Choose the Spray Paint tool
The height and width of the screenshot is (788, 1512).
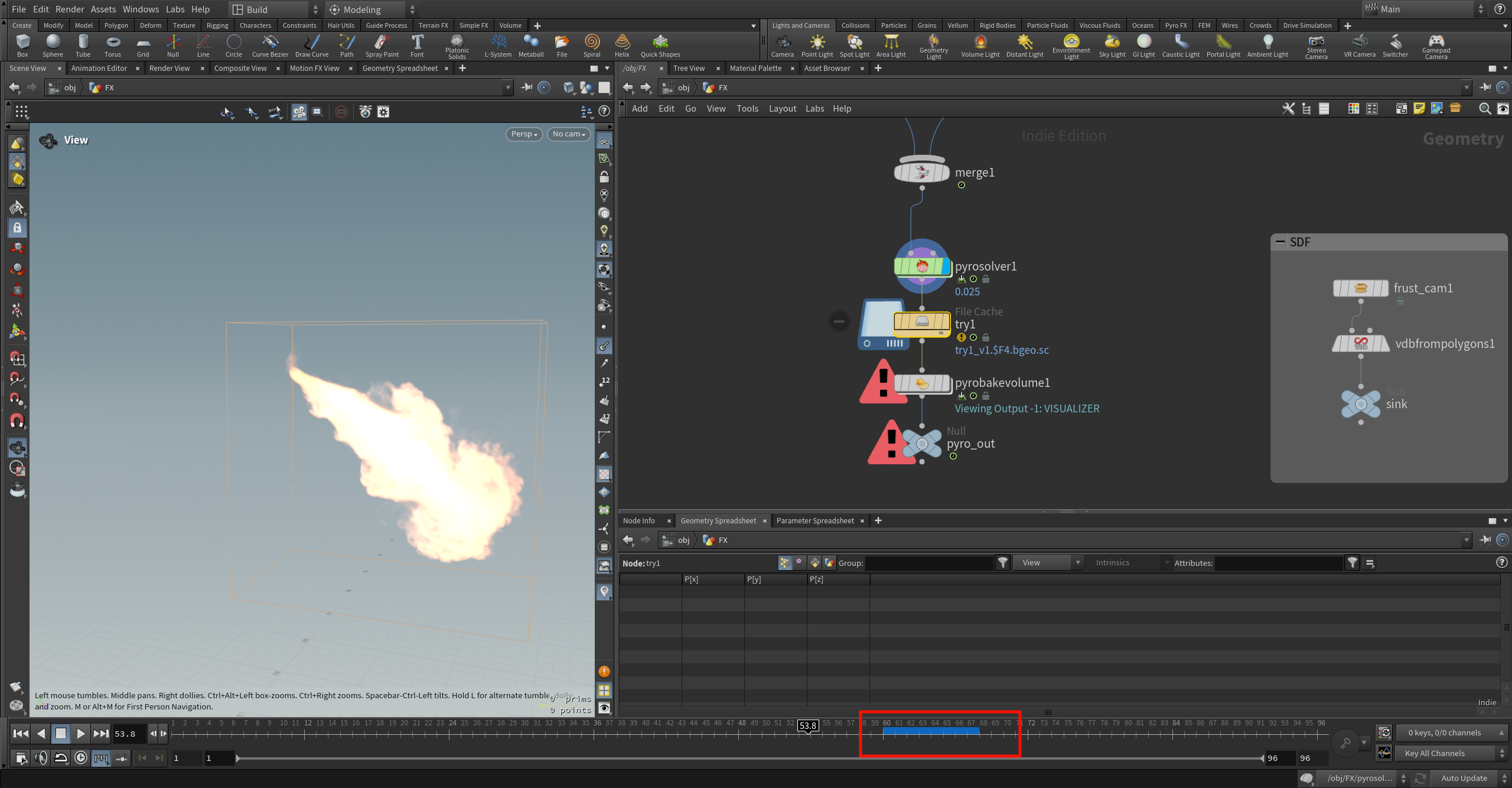coord(382,45)
